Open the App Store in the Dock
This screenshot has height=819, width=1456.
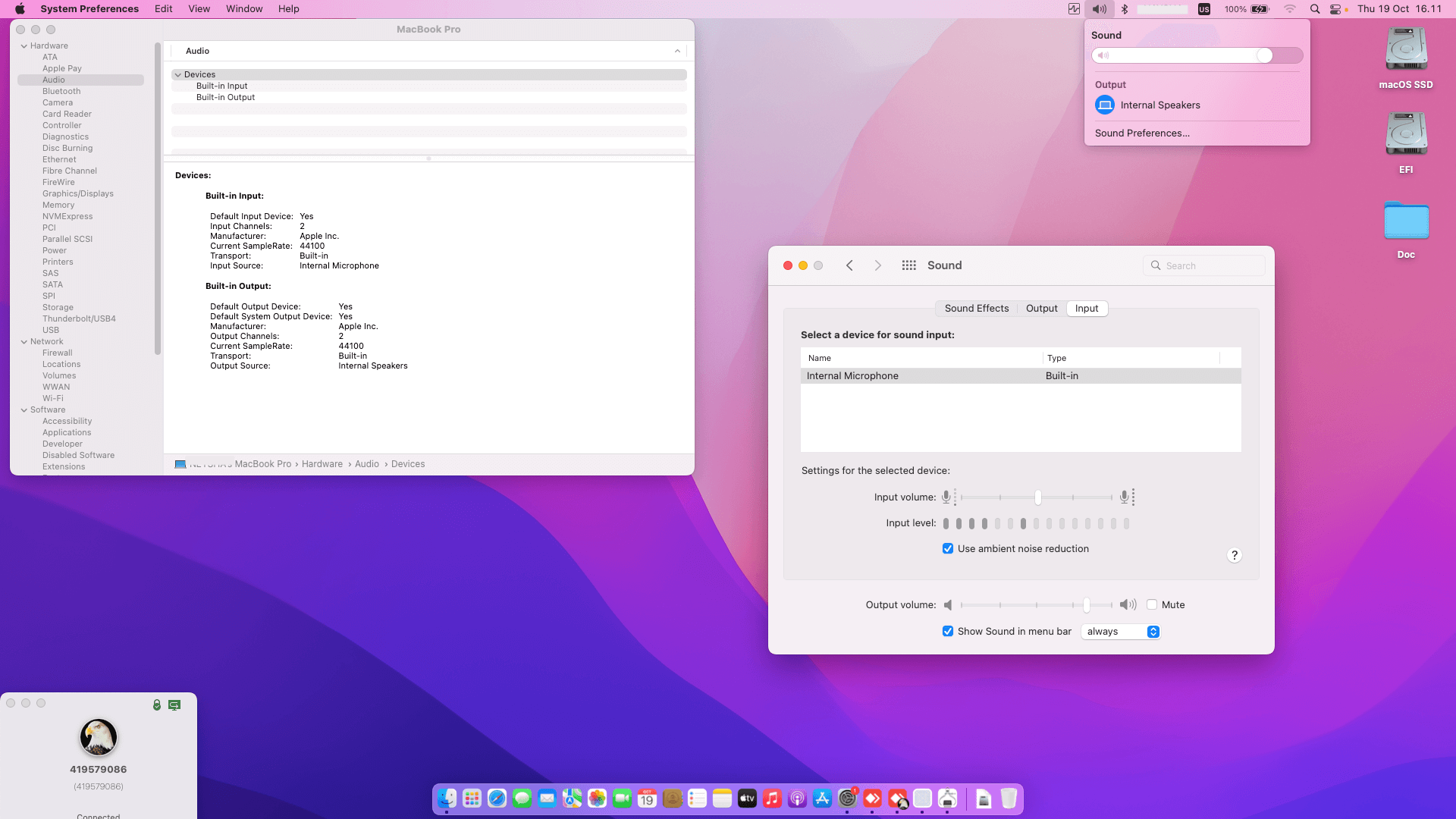[822, 799]
